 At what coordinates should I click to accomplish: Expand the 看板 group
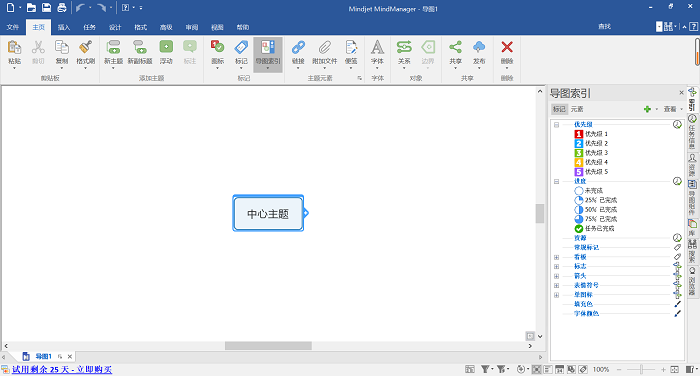pyautogui.click(x=557, y=257)
